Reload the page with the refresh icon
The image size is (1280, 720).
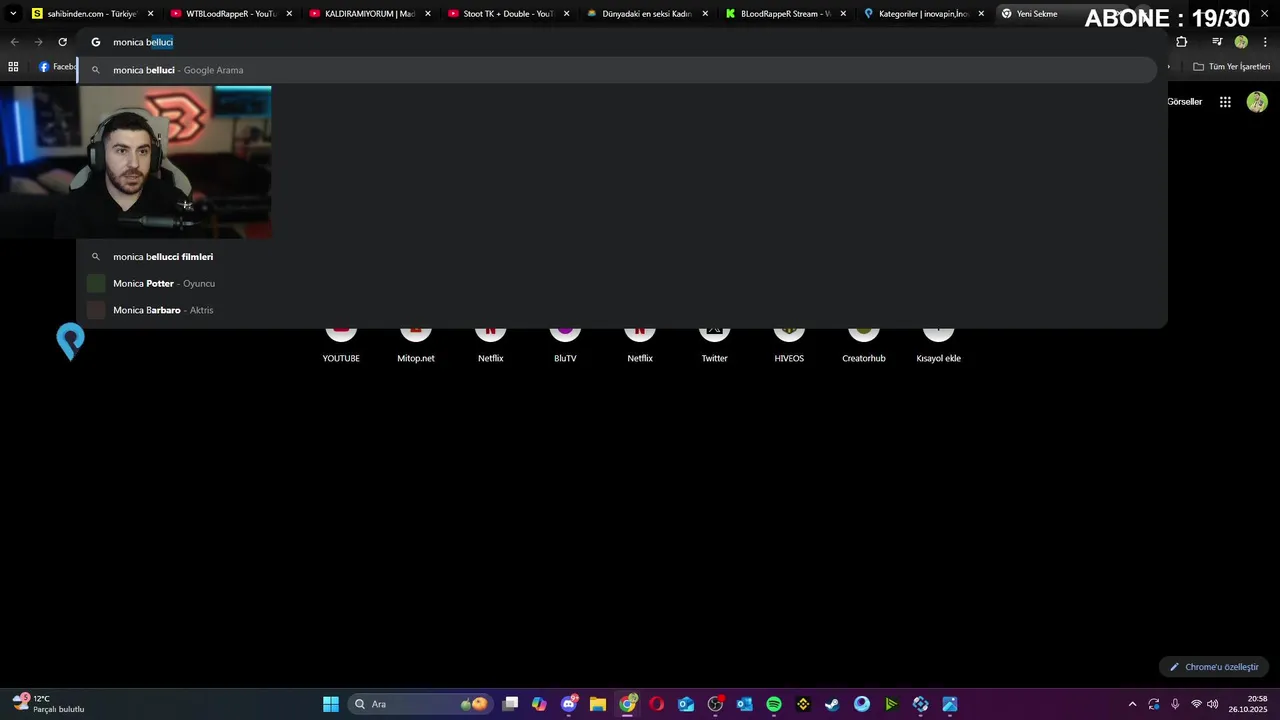[62, 42]
